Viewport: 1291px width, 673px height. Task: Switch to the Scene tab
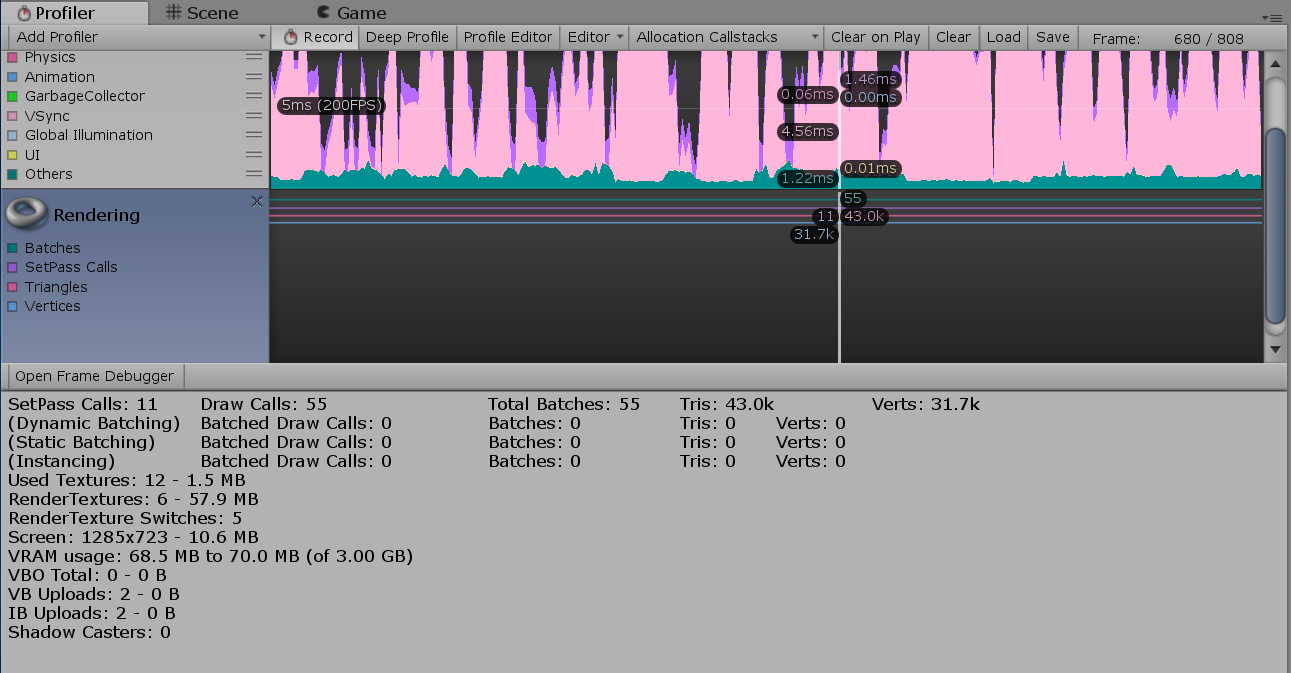pyautogui.click(x=202, y=13)
